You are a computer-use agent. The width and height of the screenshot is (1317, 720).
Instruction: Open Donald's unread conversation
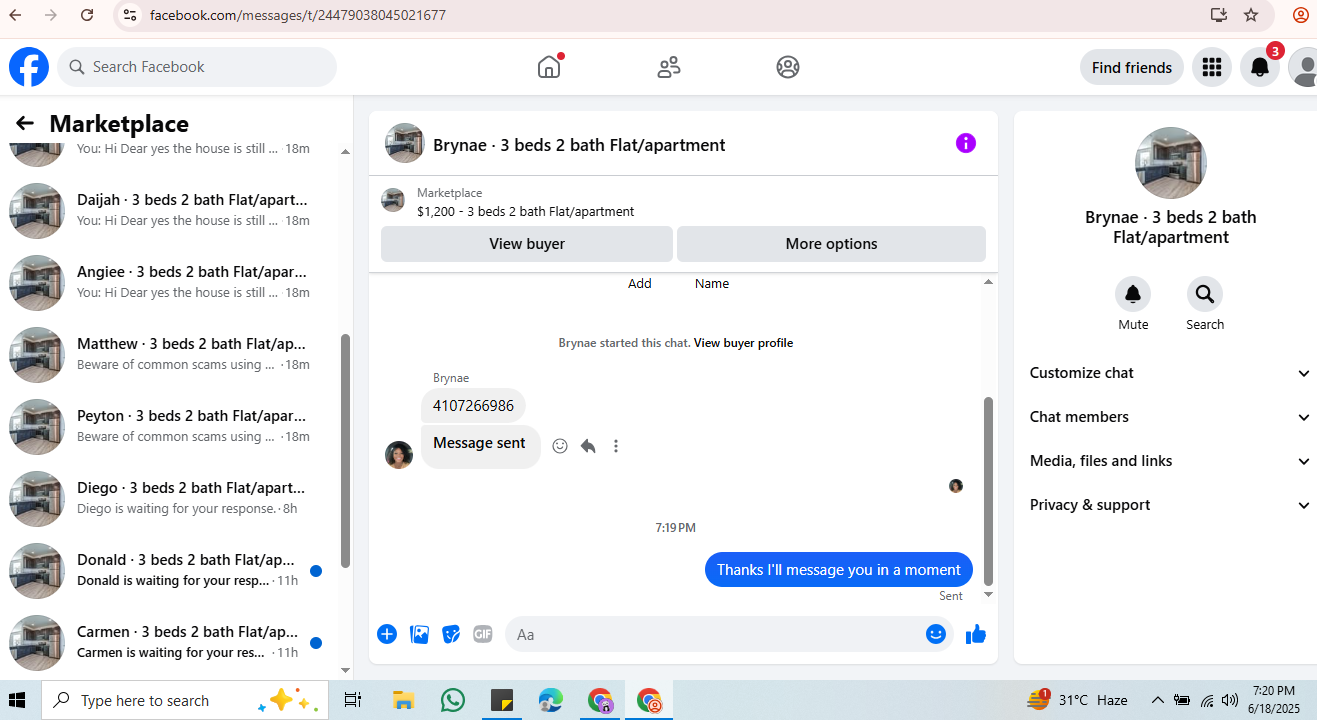tap(170, 570)
